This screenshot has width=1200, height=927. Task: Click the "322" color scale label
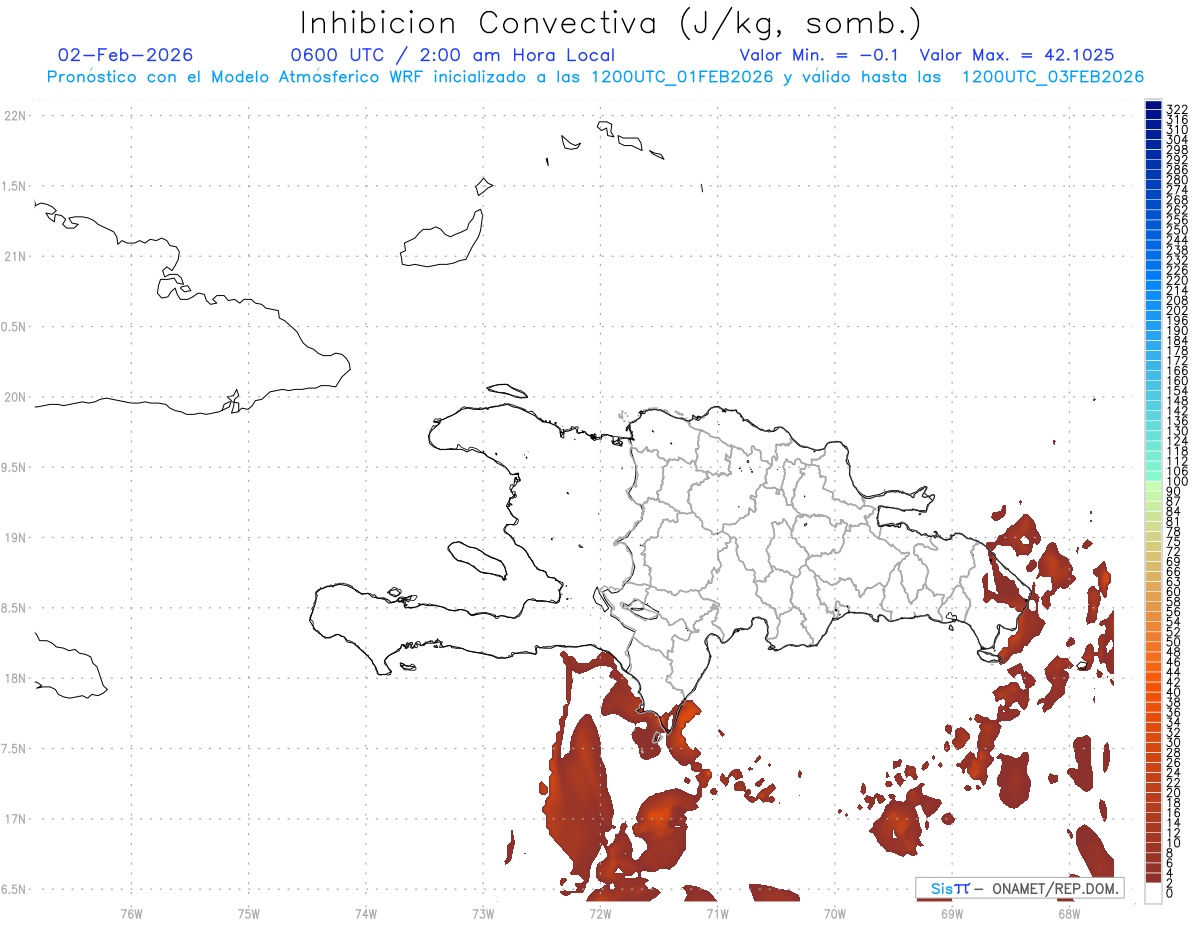(1176, 109)
